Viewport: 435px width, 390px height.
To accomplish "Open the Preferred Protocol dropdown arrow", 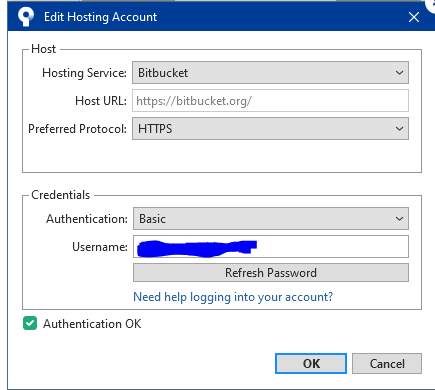I will (x=399, y=129).
